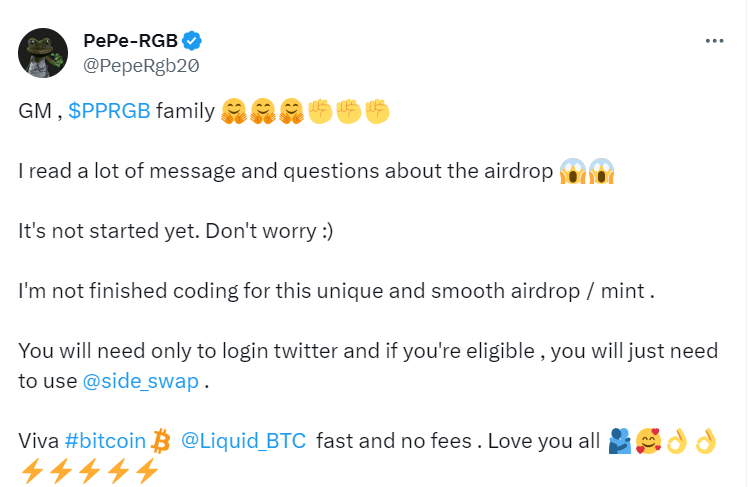This screenshot has width=750, height=487.
Task: Click the first hugging face emoji
Action: coord(233,111)
